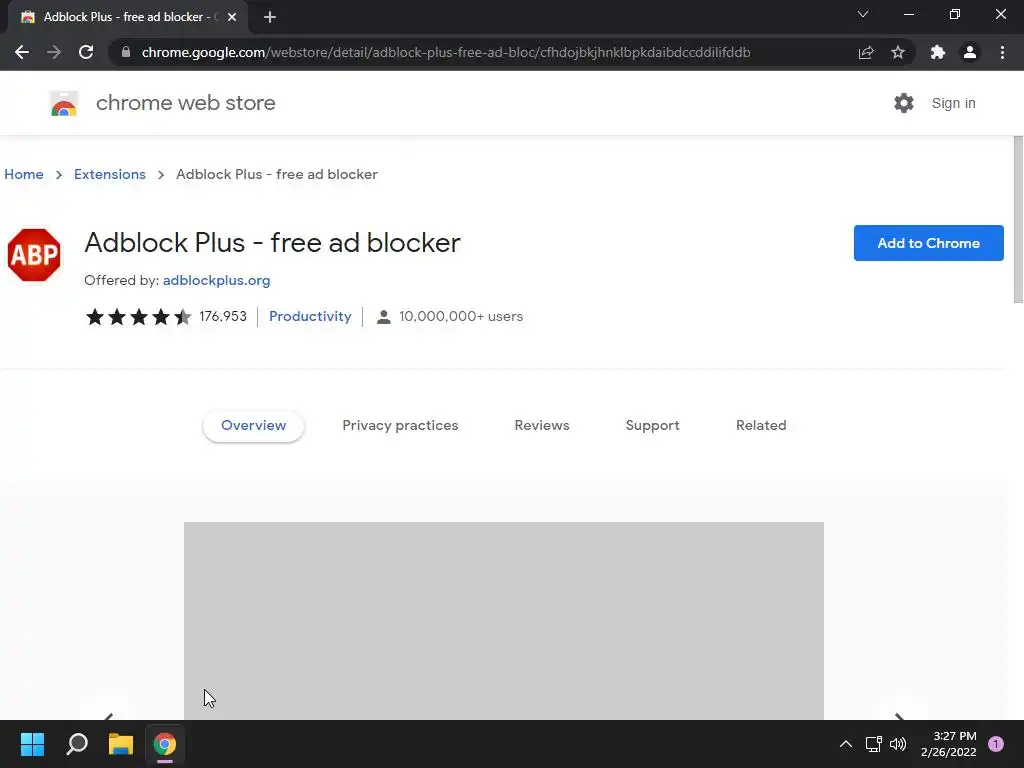The height and width of the screenshot is (768, 1024).
Task: Click the volume tray icon
Action: 898,744
